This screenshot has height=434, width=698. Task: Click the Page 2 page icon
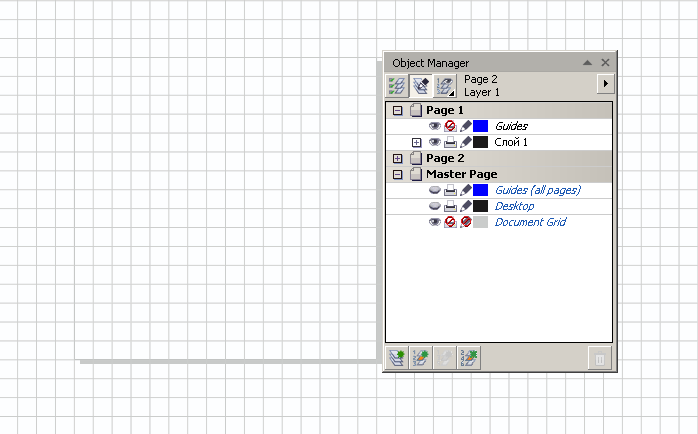[416, 158]
